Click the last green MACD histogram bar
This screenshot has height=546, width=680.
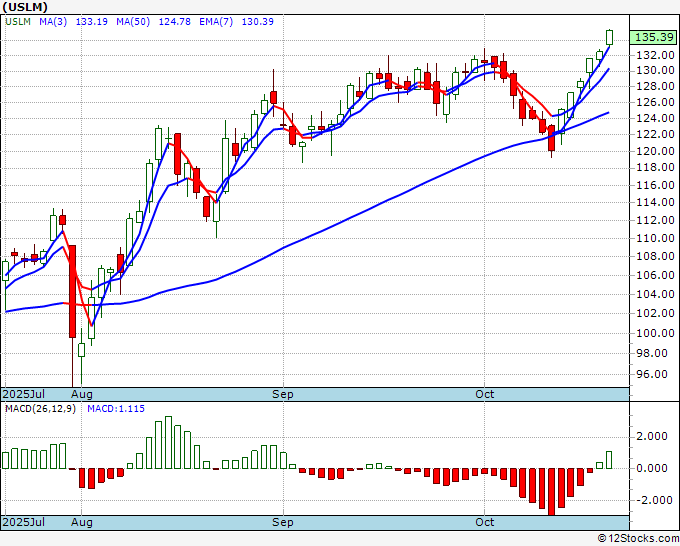click(609, 460)
